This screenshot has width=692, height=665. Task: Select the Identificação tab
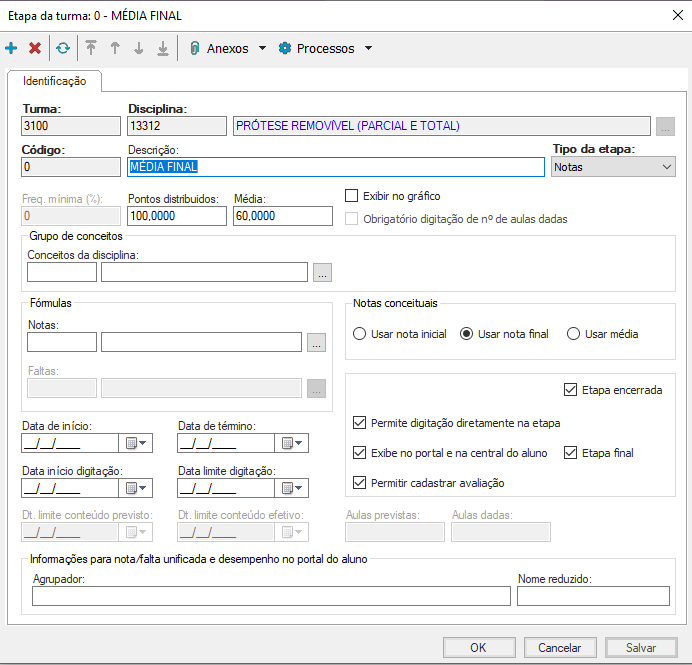54,81
